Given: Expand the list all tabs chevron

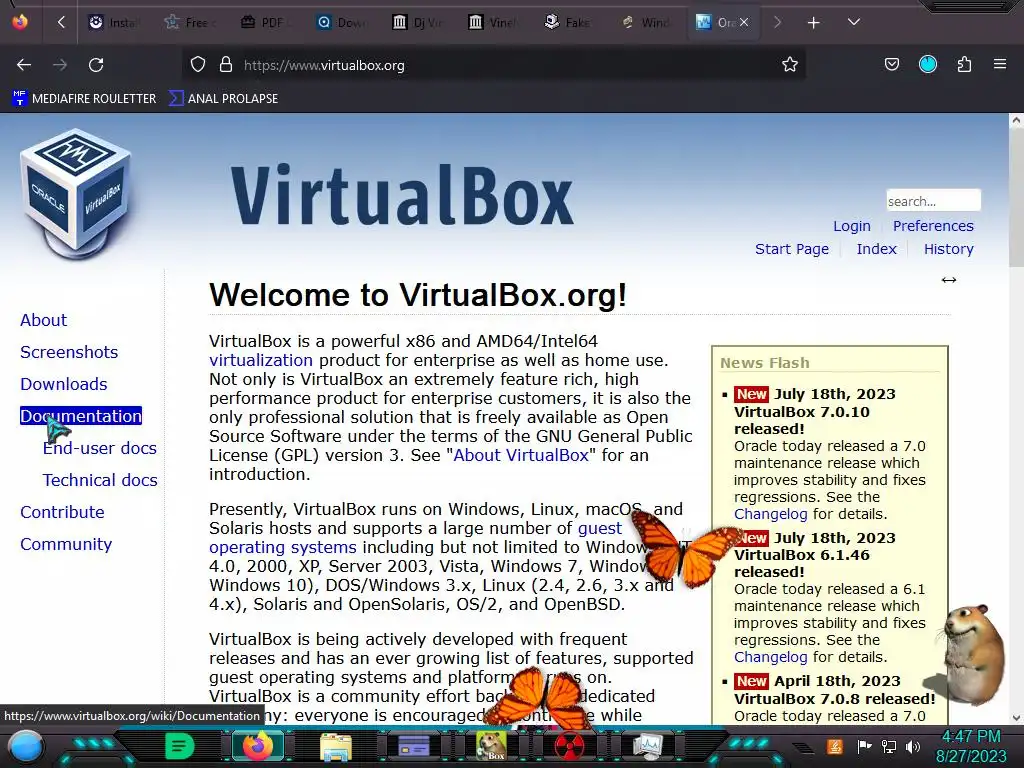Looking at the screenshot, I should (854, 22).
